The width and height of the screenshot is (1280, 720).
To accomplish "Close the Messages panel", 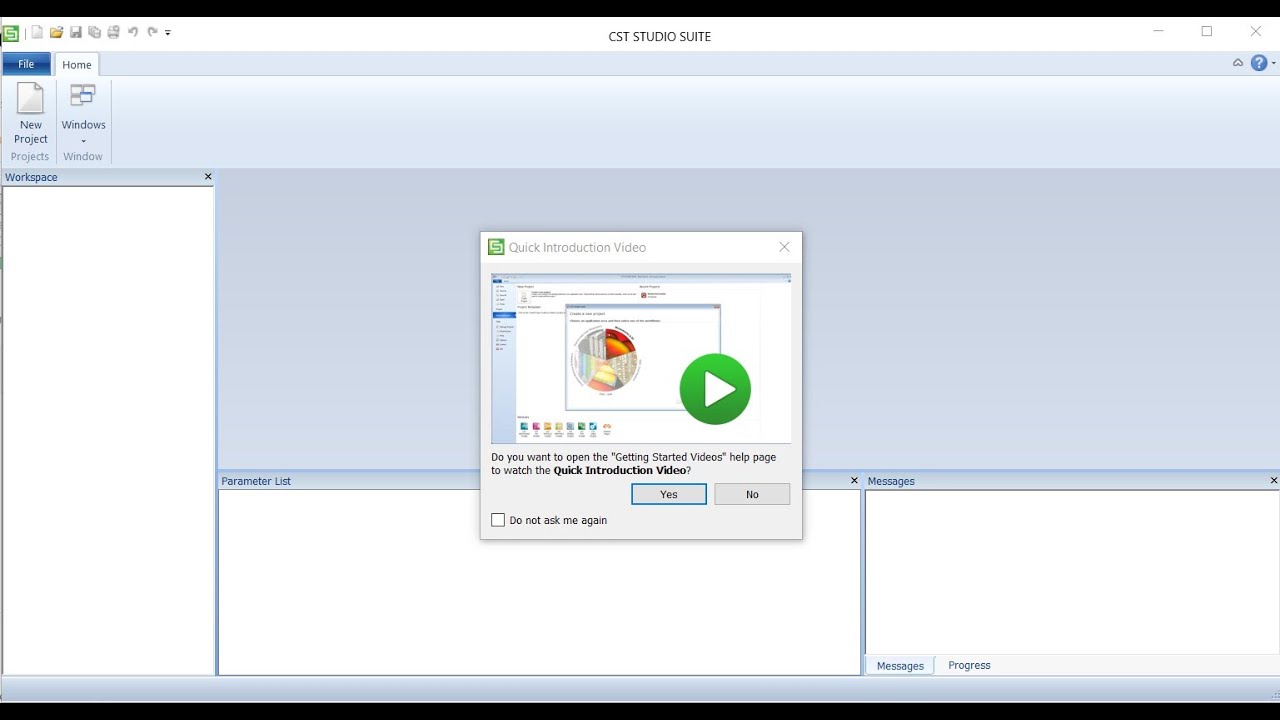I will pyautogui.click(x=1273, y=481).
